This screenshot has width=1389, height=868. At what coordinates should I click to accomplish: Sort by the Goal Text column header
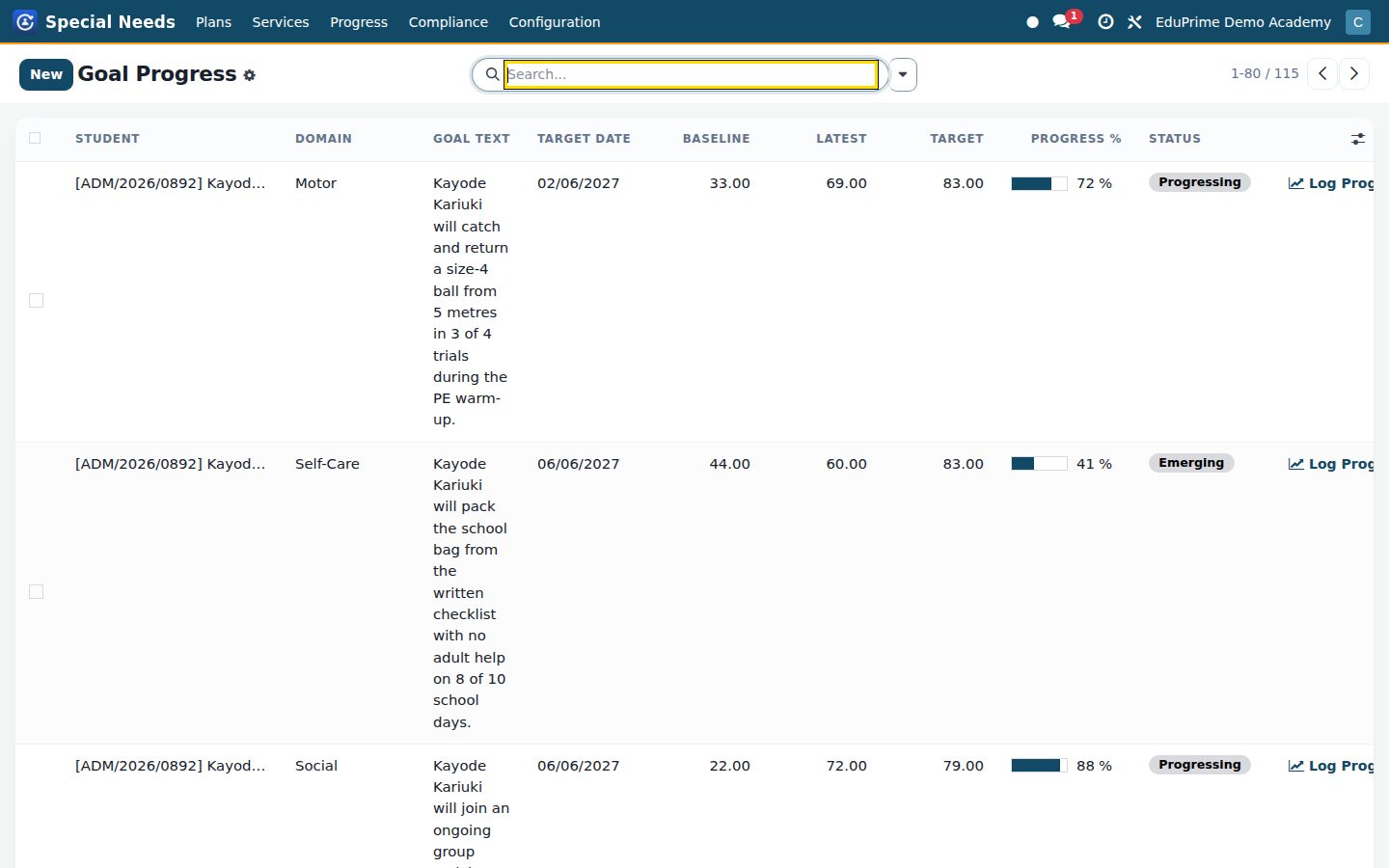471,139
